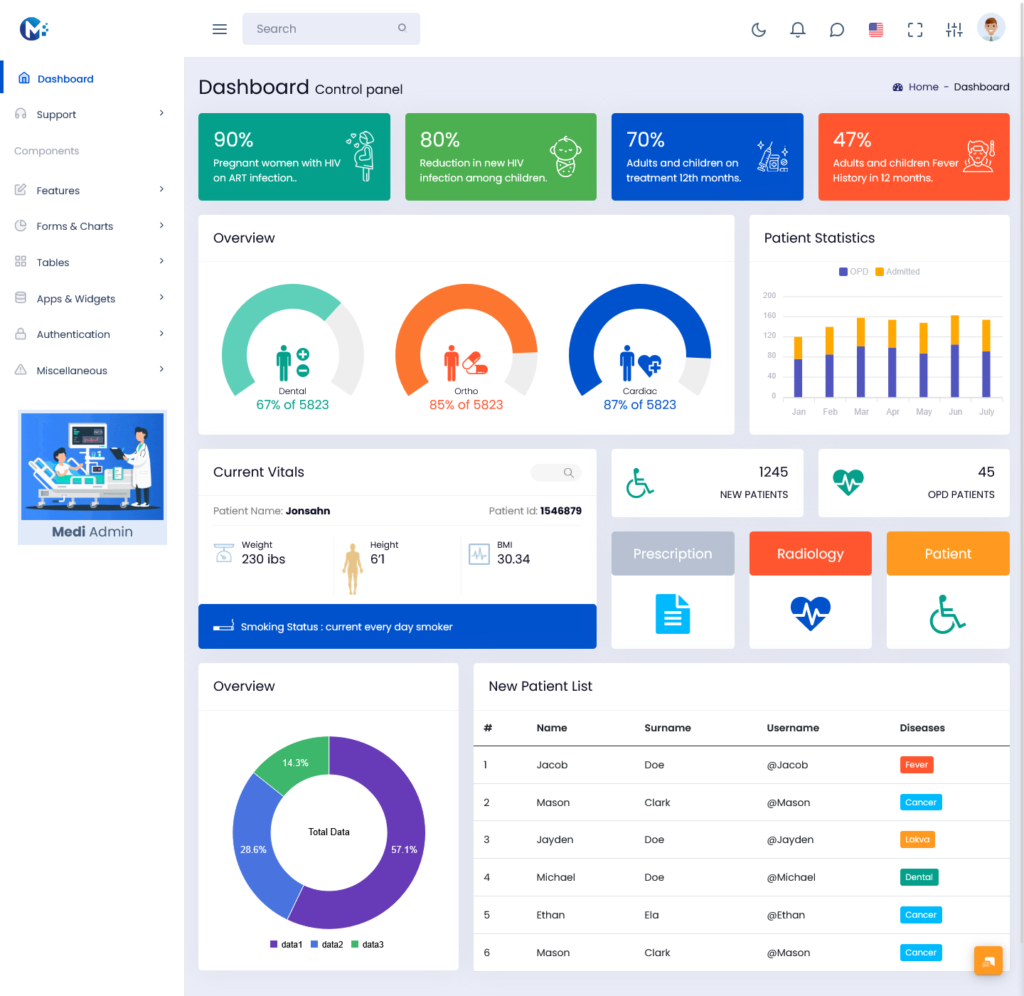Click the hamburger menu to collapse sidebar
Screen dimensions: 1024x996
(x=220, y=29)
